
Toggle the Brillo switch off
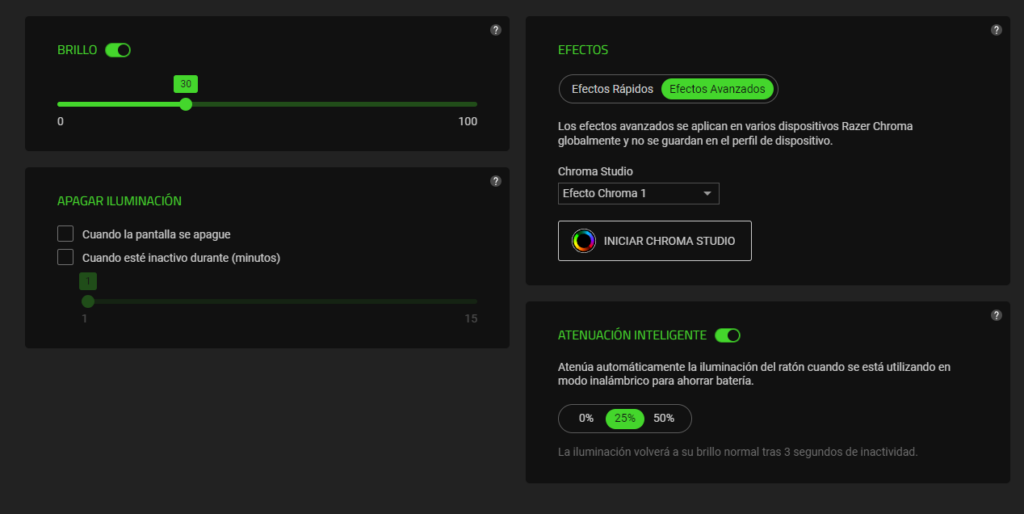[118, 50]
